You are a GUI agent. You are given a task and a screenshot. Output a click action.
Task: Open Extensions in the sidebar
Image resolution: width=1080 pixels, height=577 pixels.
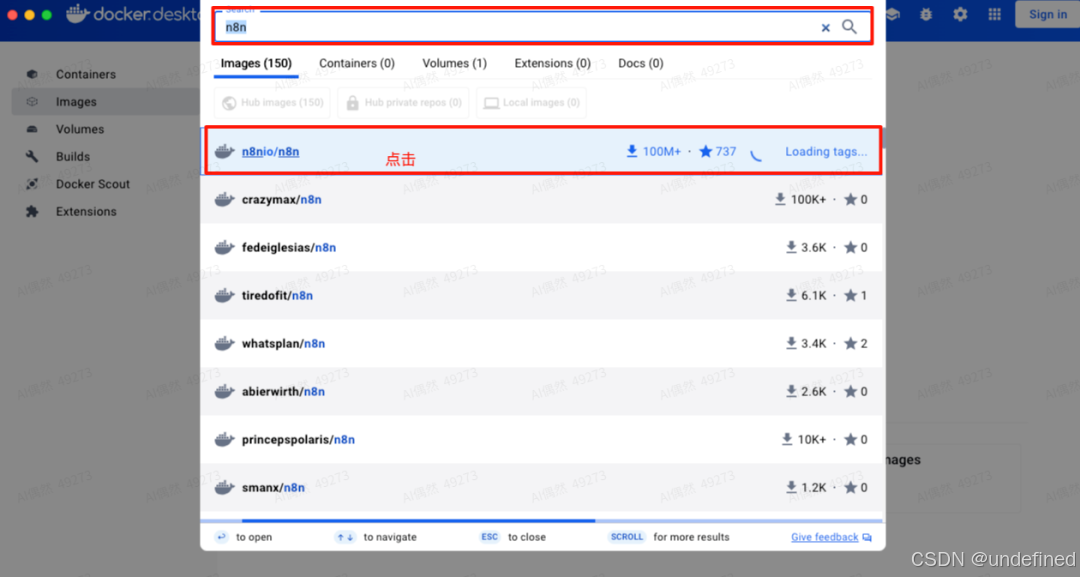[x=107, y=212]
